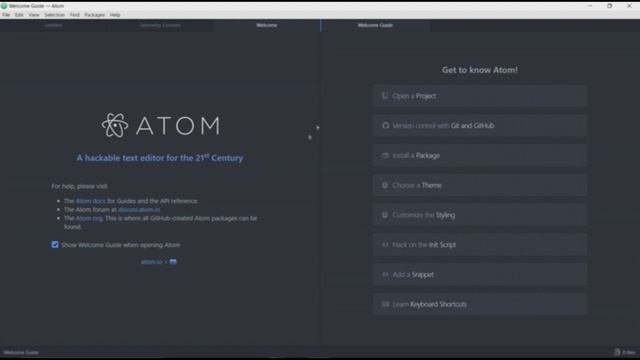This screenshot has width=640, height=360.
Task: Open the File menu
Action: [6, 15]
